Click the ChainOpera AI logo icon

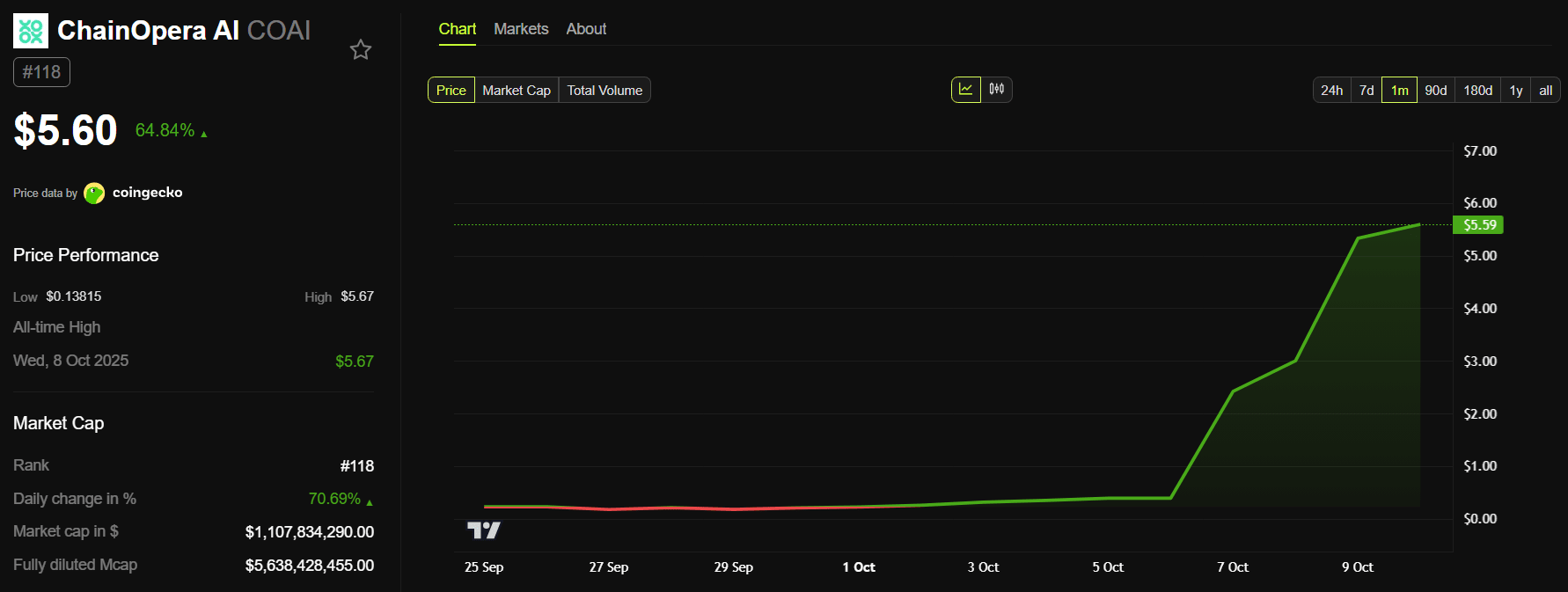[31, 31]
